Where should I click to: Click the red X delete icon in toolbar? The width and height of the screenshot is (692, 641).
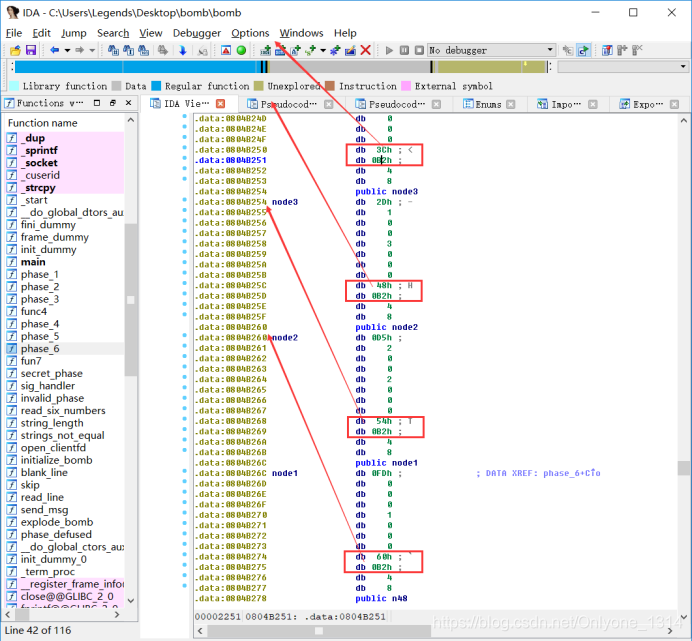pyautogui.click(x=365, y=50)
